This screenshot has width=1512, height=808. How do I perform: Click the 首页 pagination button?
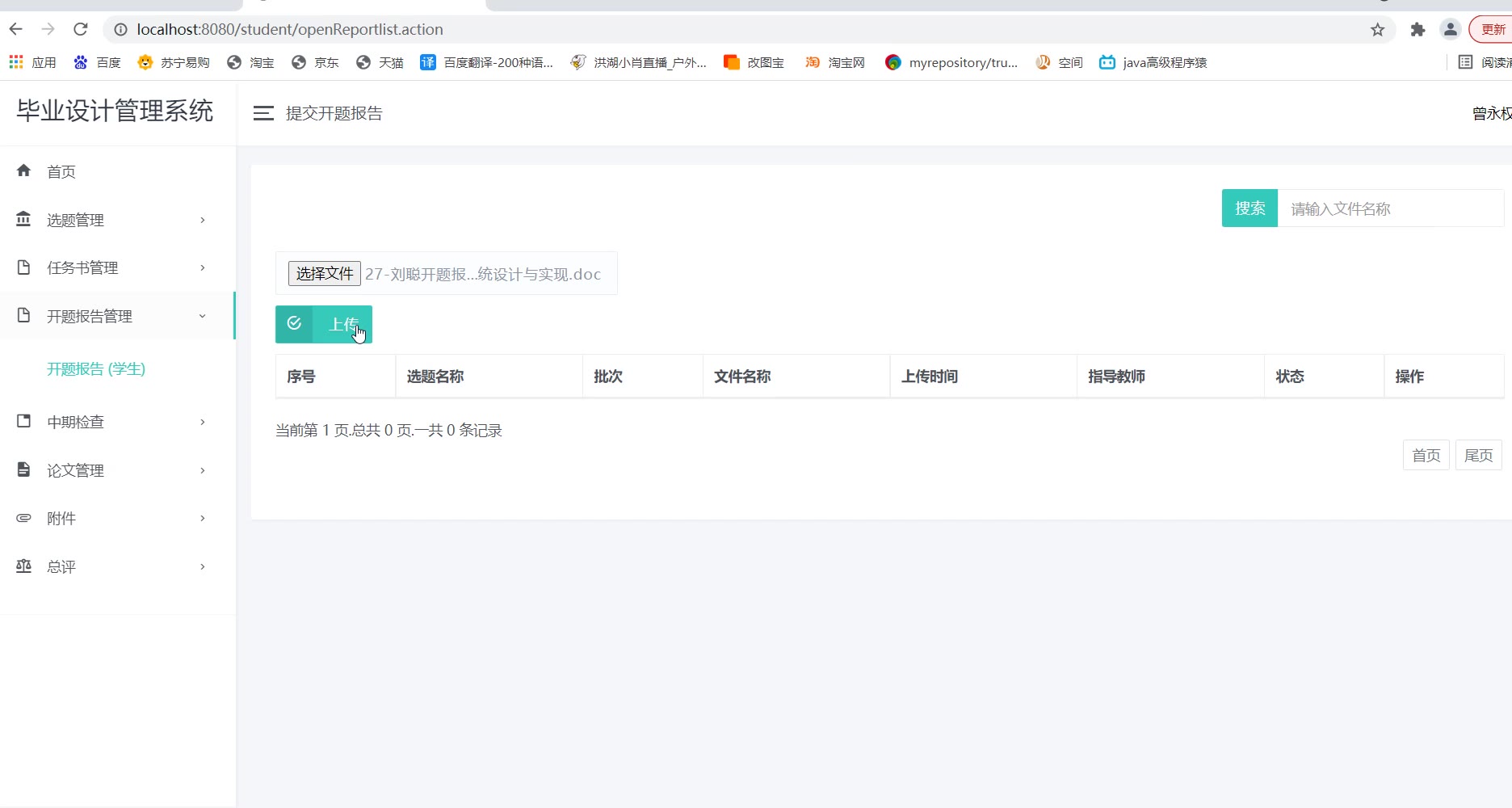click(1426, 455)
